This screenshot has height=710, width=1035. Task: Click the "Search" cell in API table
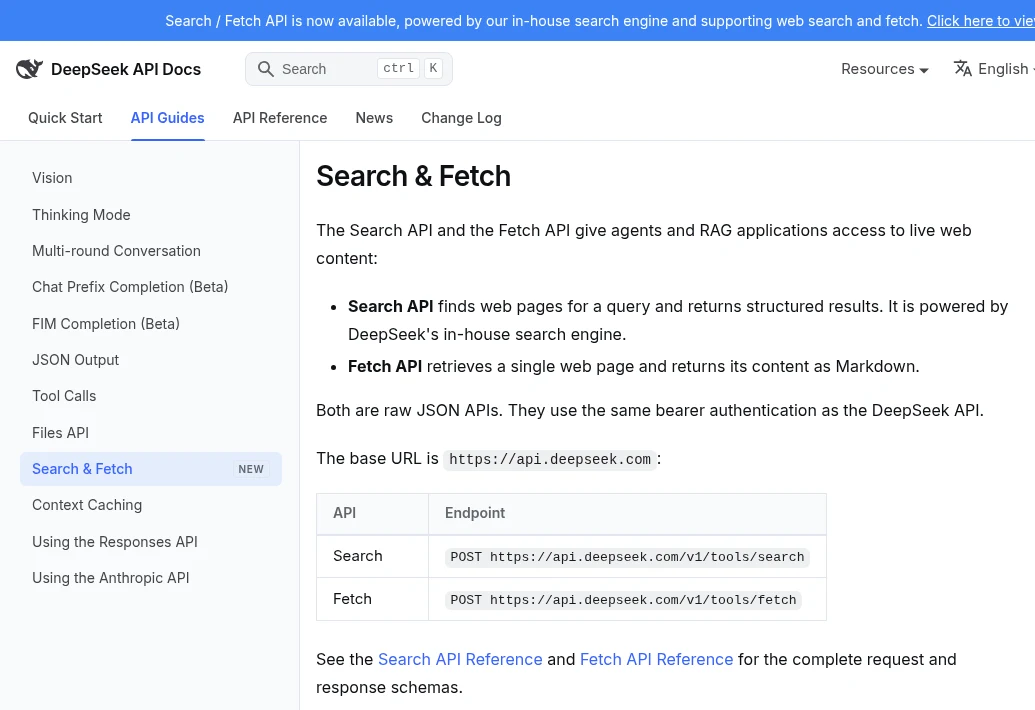pos(372,556)
